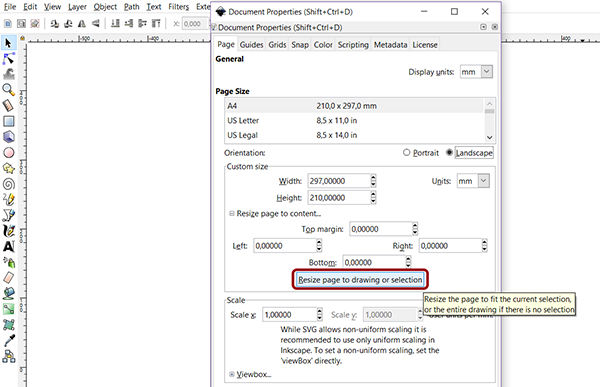Select the Rectangle tool
600x387 pixels.
[8, 121]
